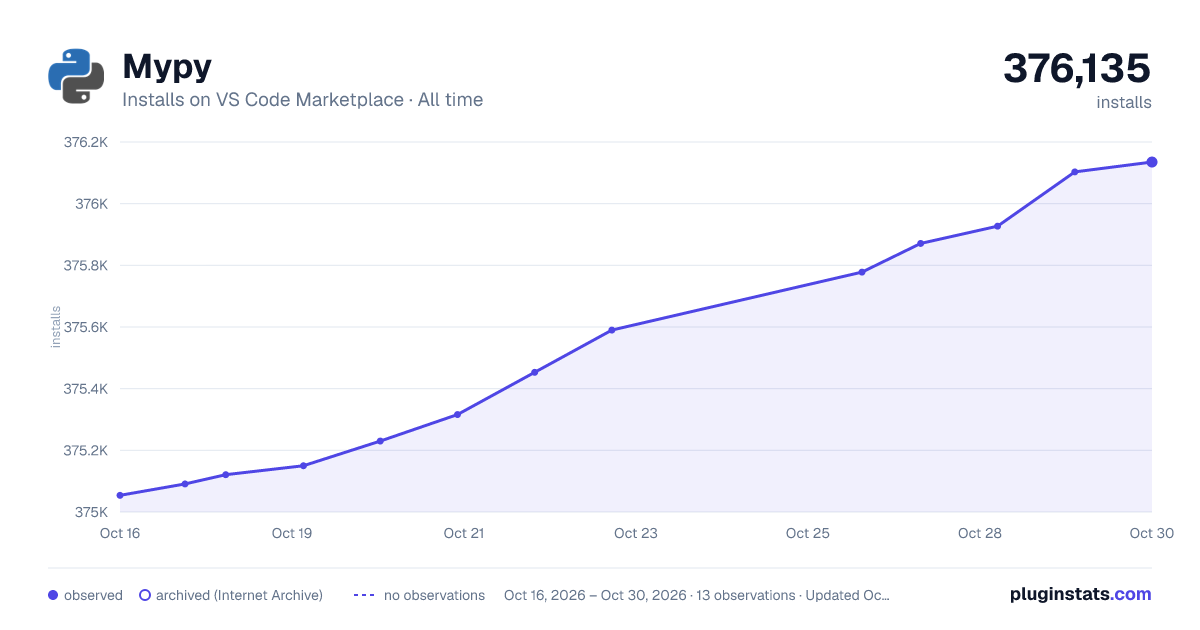
Task: Click the 'observed' legend text
Action: [x=93, y=595]
